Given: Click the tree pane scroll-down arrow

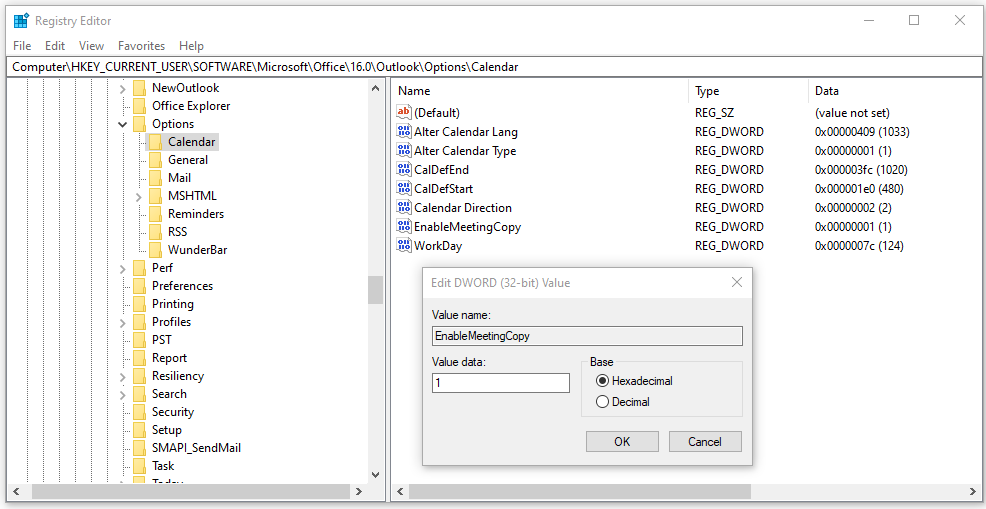Looking at the screenshot, I should point(375,475).
